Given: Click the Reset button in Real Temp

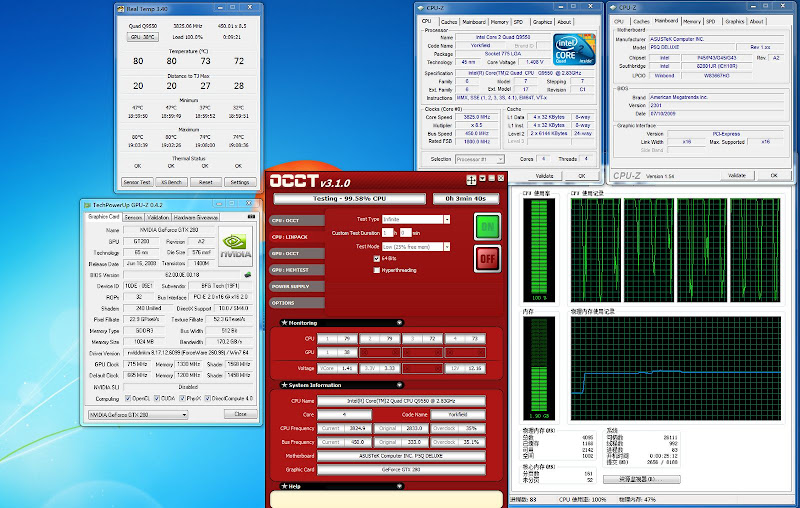Looking at the screenshot, I should (x=206, y=182).
